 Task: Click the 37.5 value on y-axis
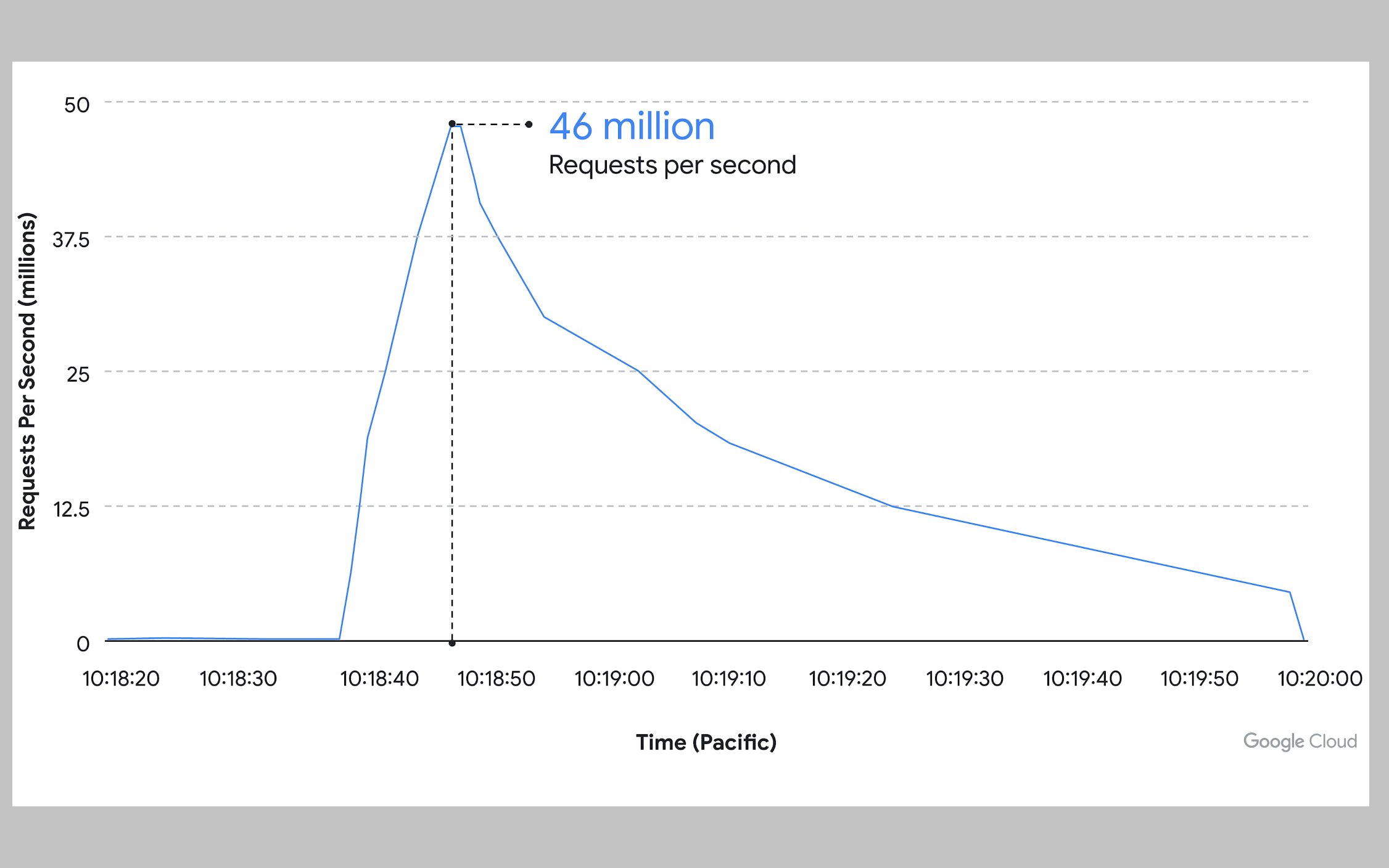tap(71, 240)
